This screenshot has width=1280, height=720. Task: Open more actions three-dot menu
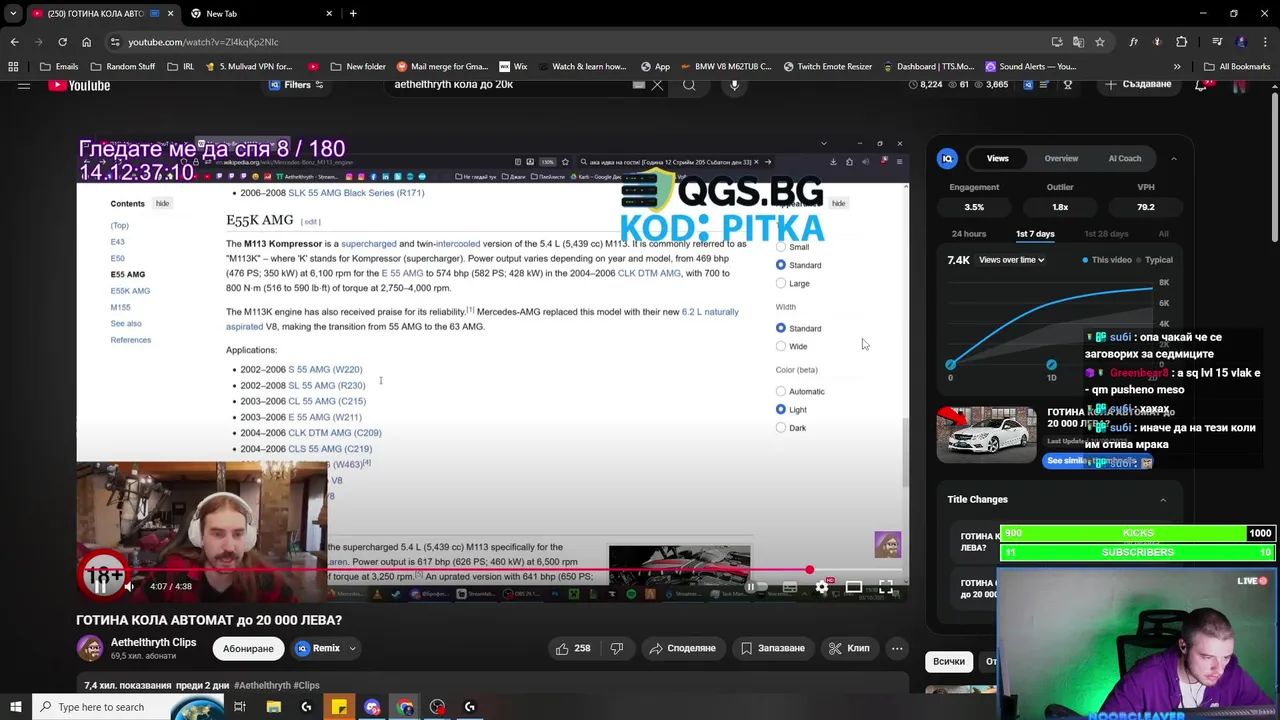click(897, 648)
